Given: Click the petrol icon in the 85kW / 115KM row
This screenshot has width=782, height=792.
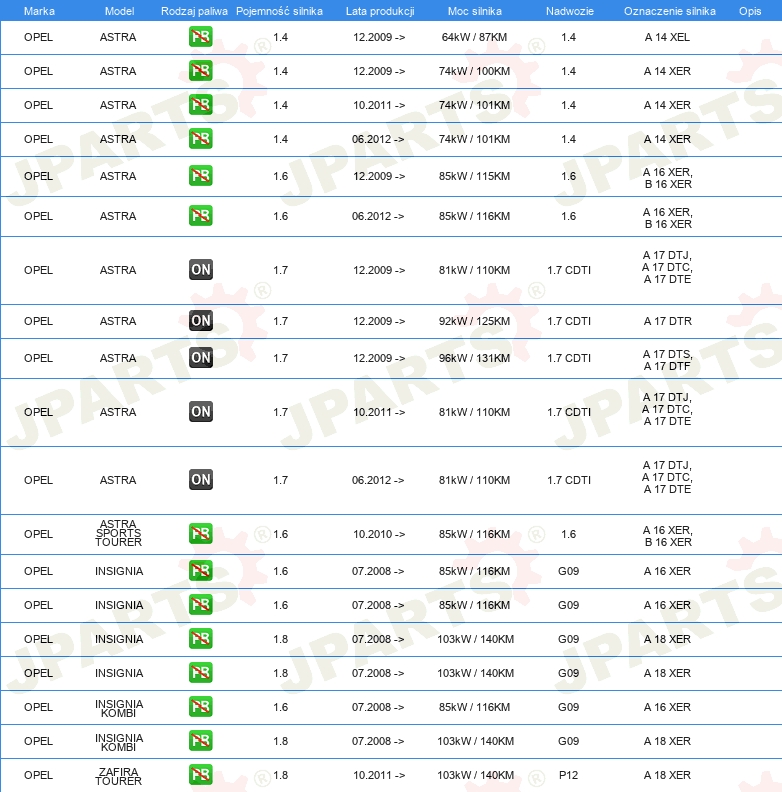Looking at the screenshot, I should [x=201, y=176].
